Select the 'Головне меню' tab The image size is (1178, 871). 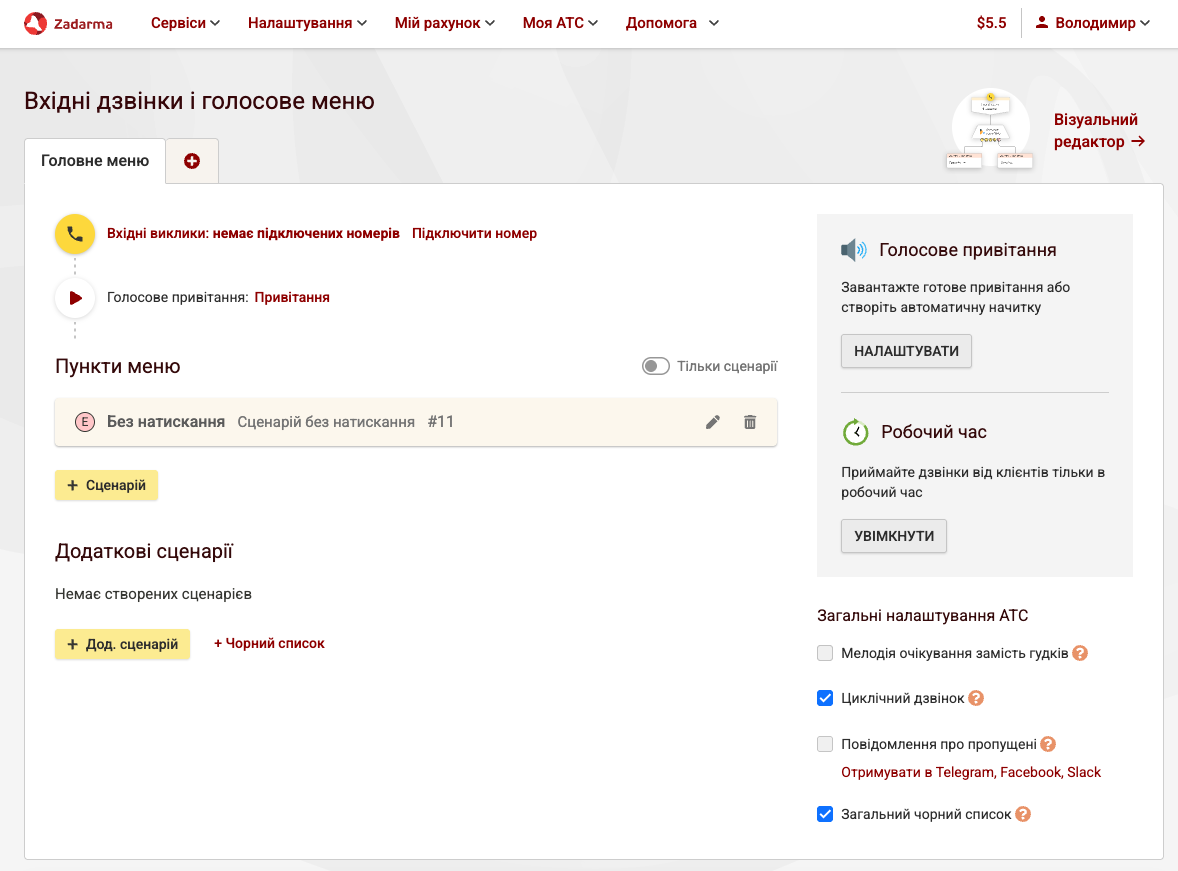pos(95,161)
